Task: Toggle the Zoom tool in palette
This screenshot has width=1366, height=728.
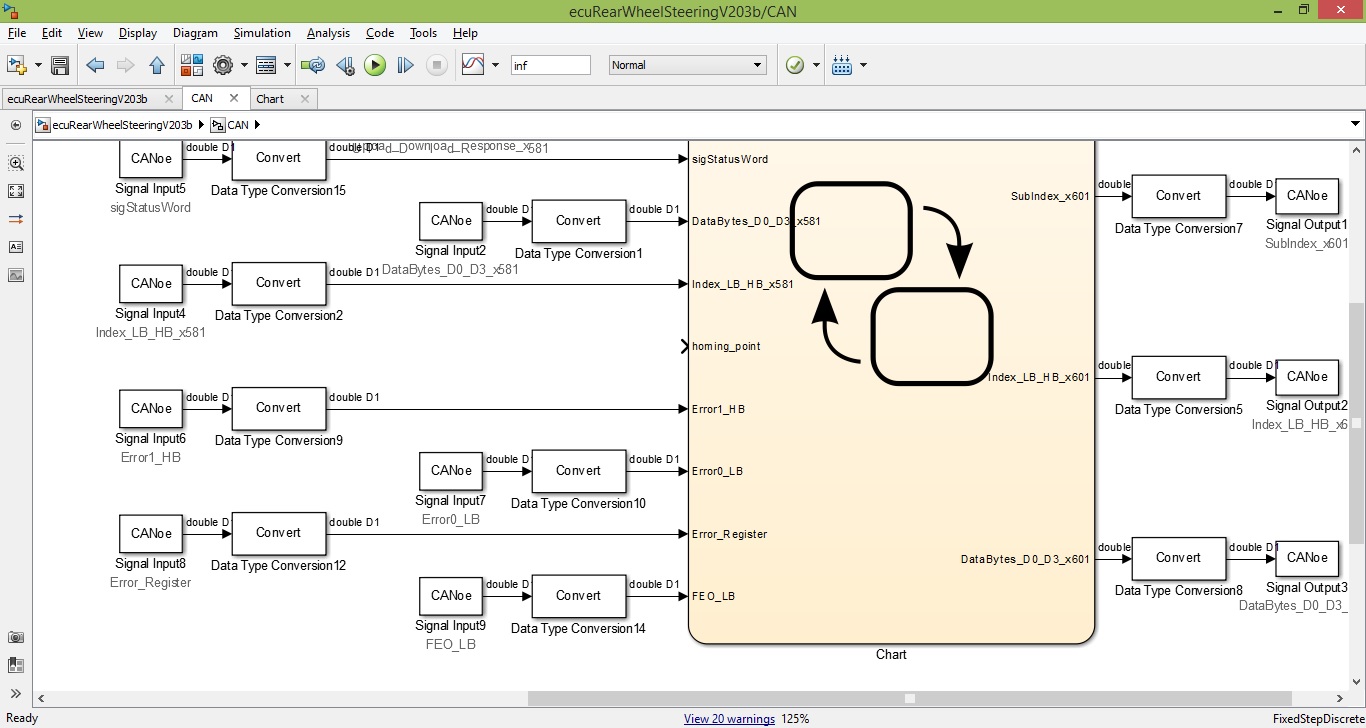Action: 16,163
